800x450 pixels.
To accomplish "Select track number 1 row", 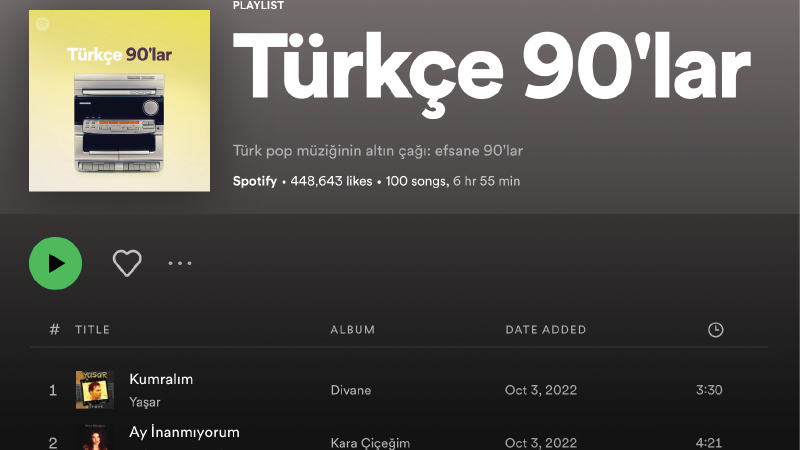I will (399, 390).
